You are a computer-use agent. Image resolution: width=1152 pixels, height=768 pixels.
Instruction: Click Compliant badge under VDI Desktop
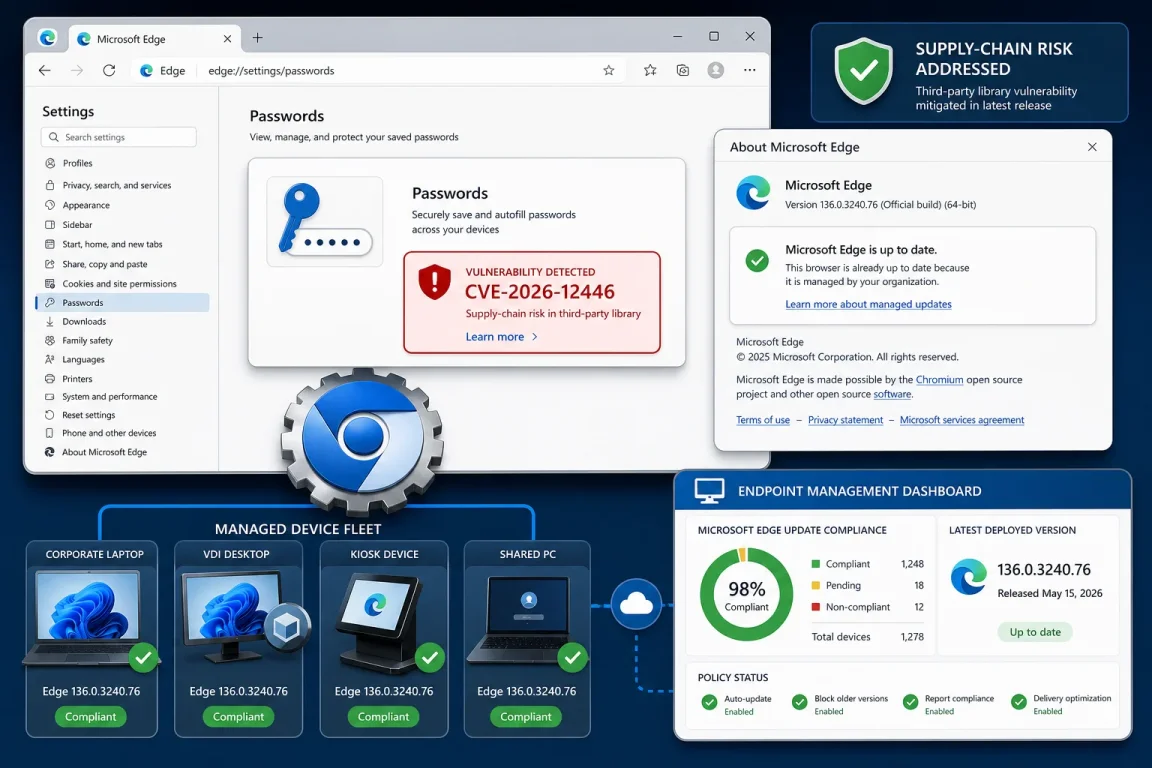238,717
